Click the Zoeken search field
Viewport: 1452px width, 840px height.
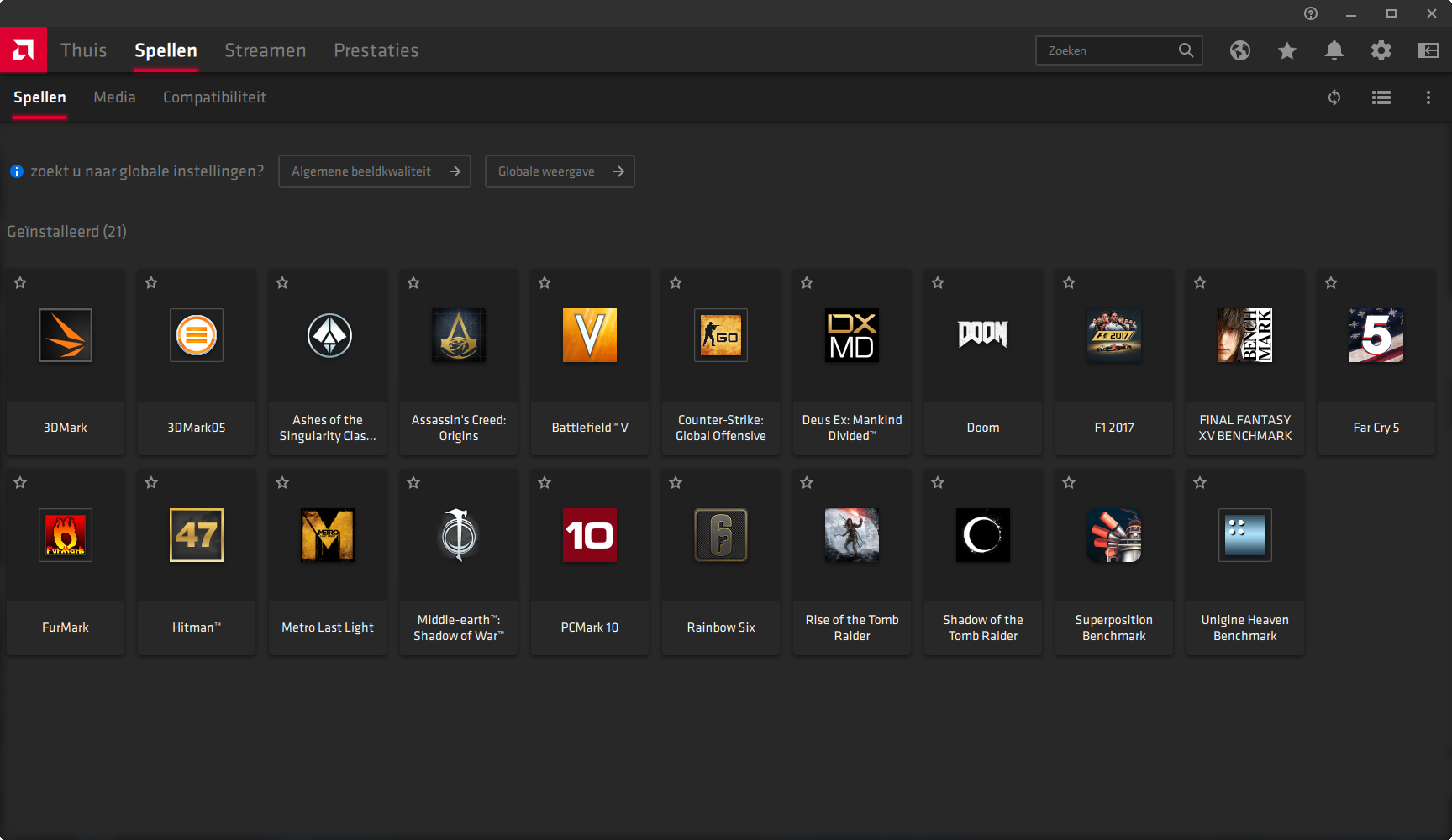1119,50
